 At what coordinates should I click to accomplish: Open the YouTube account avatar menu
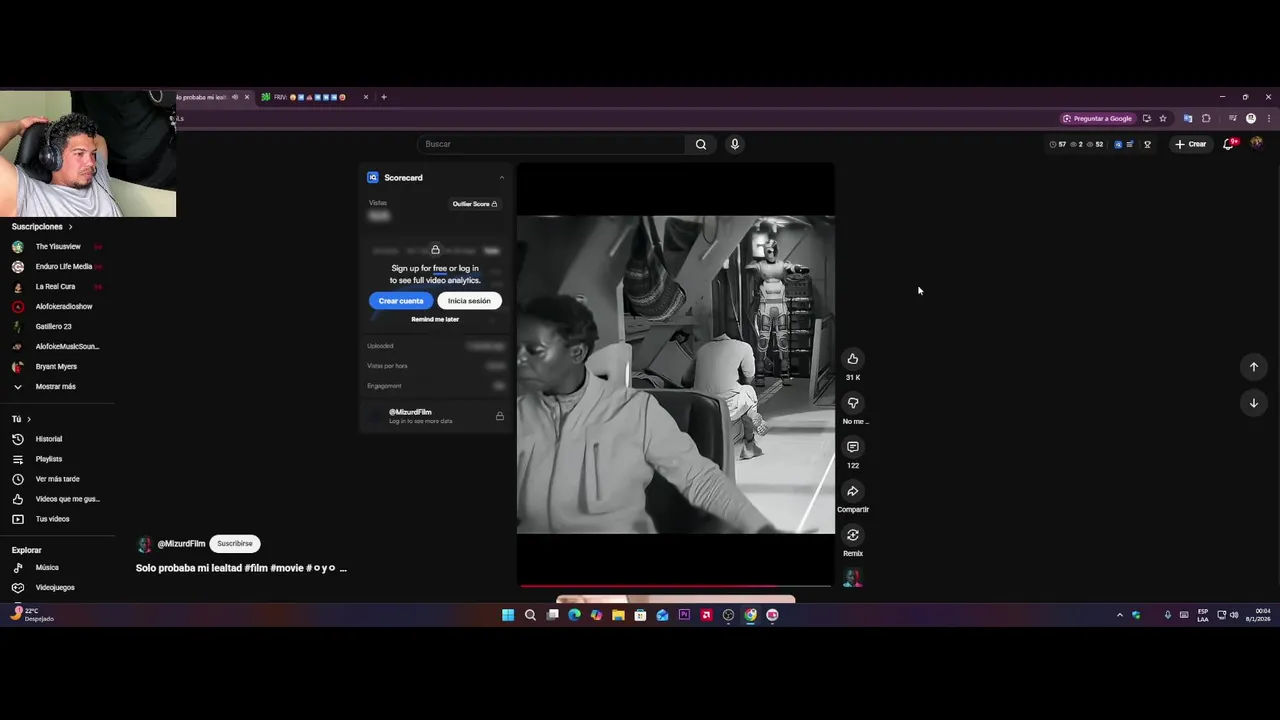tap(1257, 143)
